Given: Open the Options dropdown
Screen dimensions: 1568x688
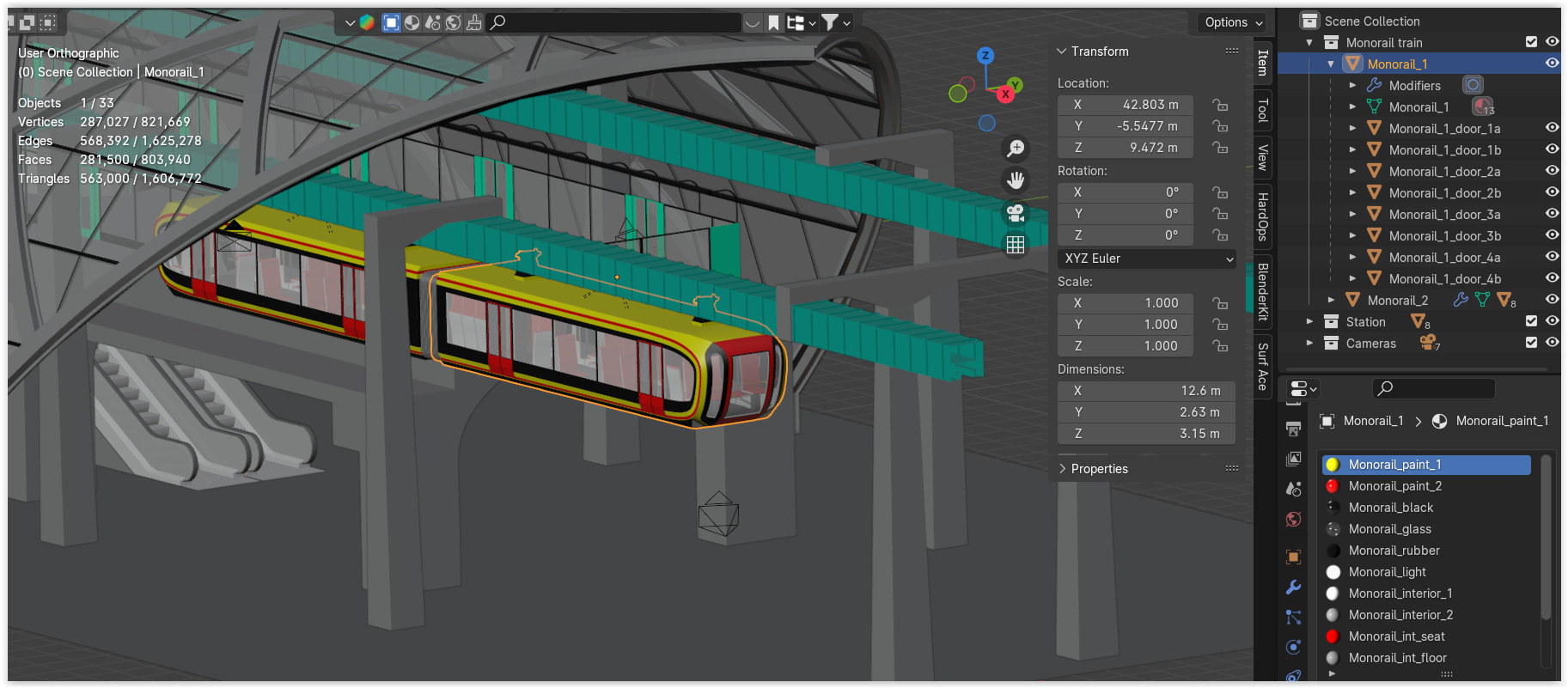Looking at the screenshot, I should click(x=1233, y=22).
